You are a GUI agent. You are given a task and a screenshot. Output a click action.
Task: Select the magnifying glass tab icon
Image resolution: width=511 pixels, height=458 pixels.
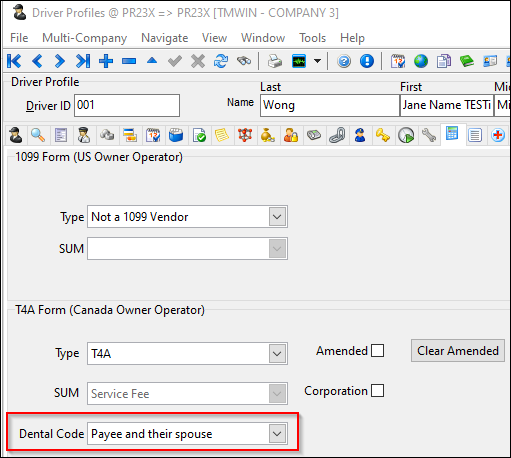pyautogui.click(x=38, y=136)
